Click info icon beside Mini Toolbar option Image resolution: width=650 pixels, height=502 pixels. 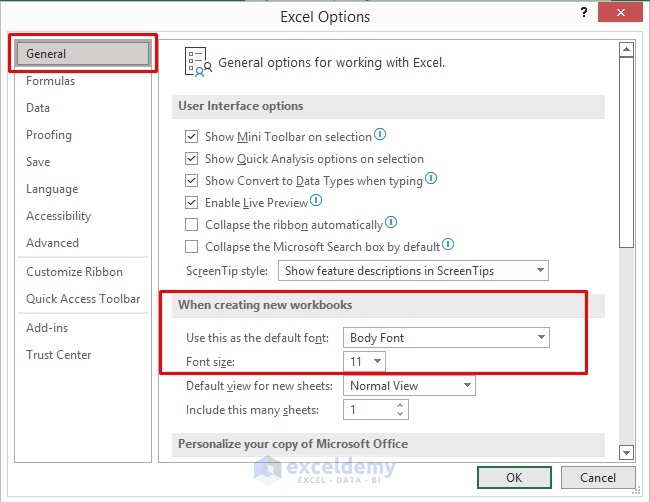point(380,135)
